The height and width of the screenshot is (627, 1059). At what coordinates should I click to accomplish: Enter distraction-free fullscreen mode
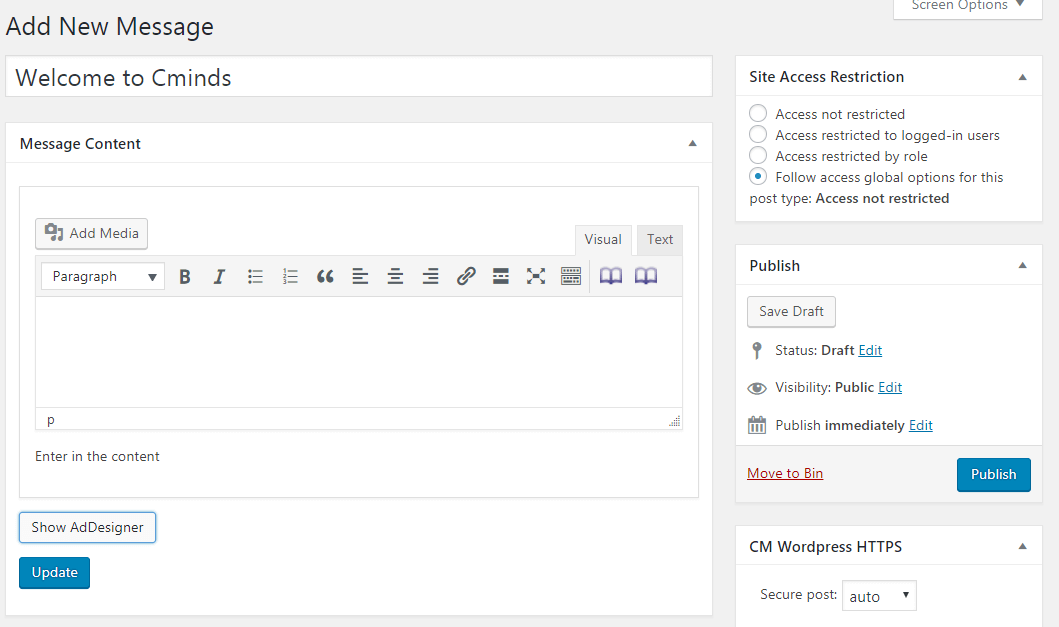click(536, 277)
